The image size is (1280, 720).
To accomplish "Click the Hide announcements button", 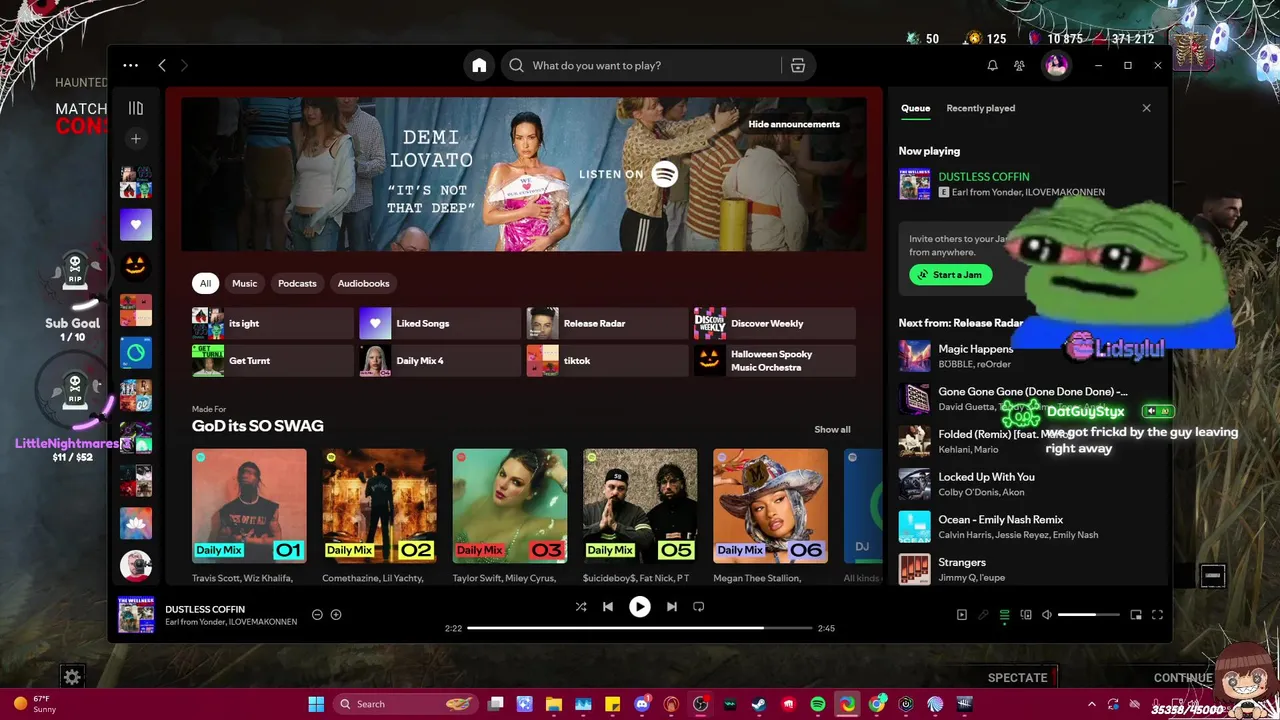I will click(794, 124).
